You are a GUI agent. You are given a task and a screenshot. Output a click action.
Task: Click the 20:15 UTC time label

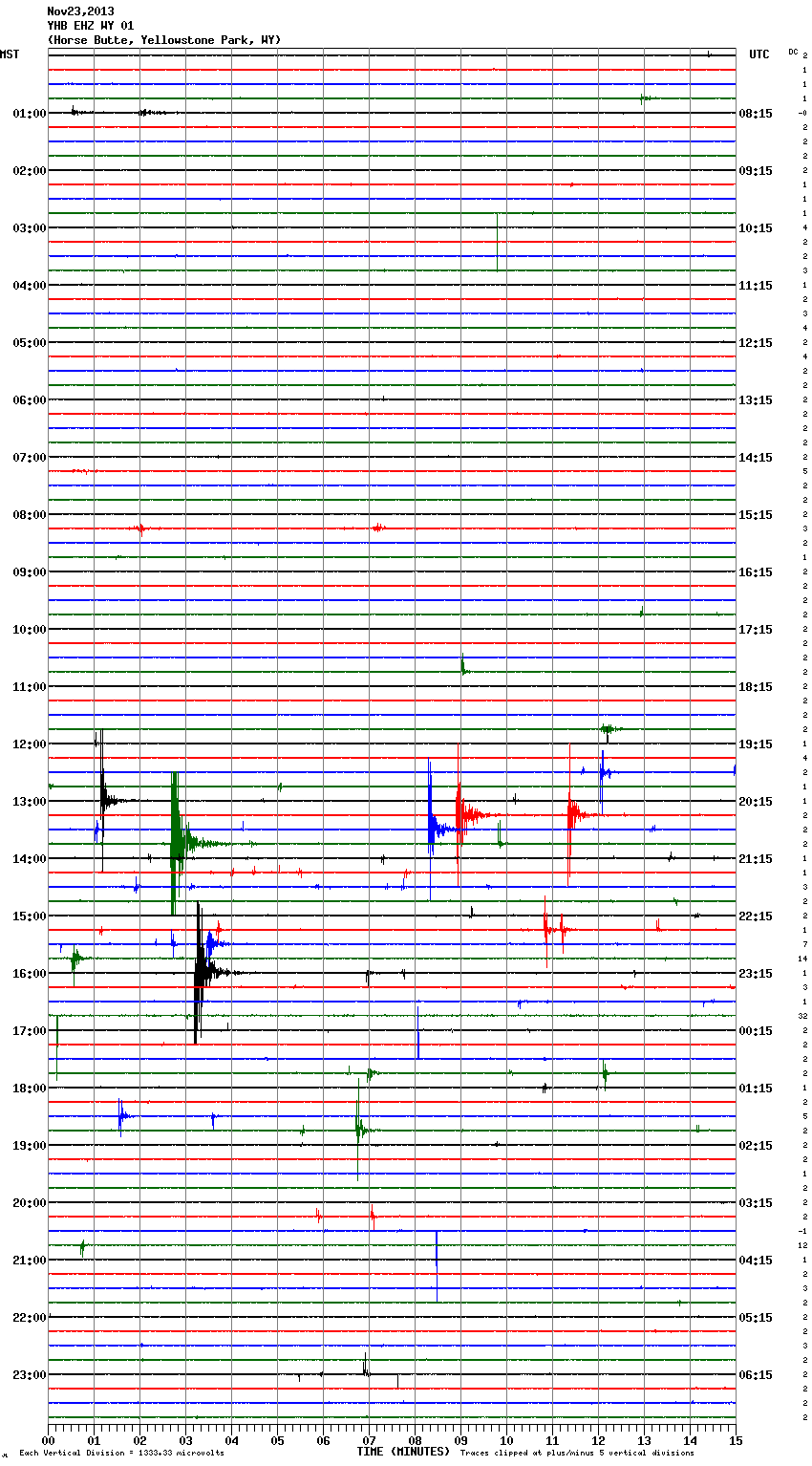coord(756,802)
